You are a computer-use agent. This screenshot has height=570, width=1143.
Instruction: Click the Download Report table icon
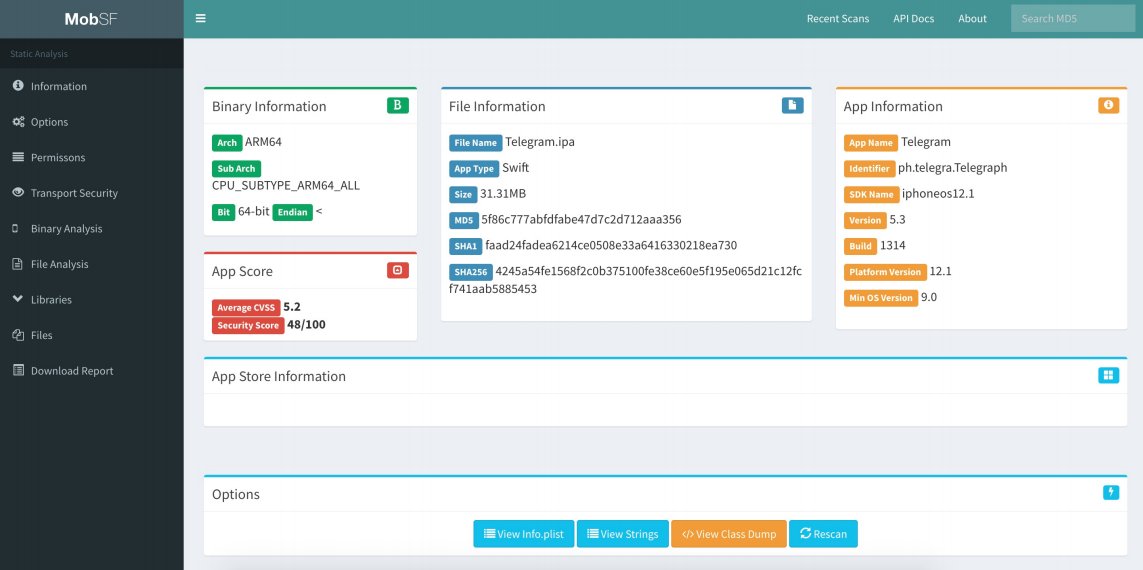tap(18, 370)
